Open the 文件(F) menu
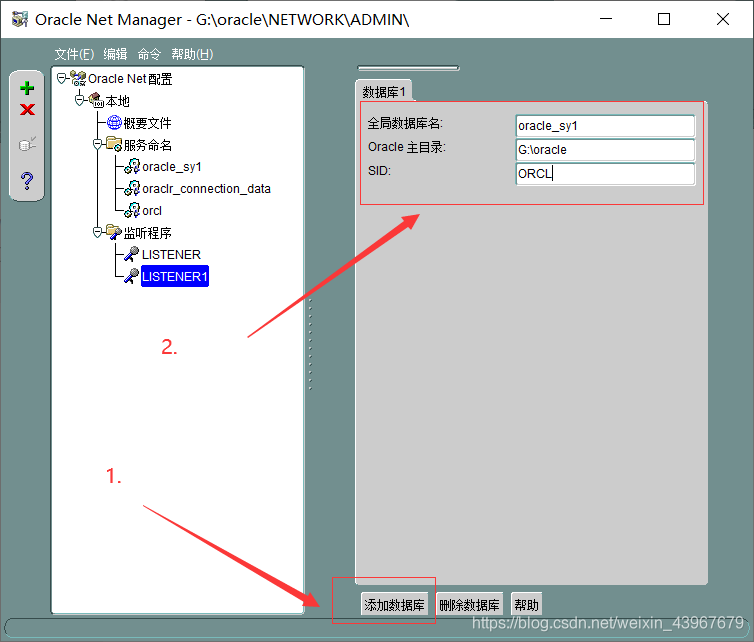 (74, 54)
